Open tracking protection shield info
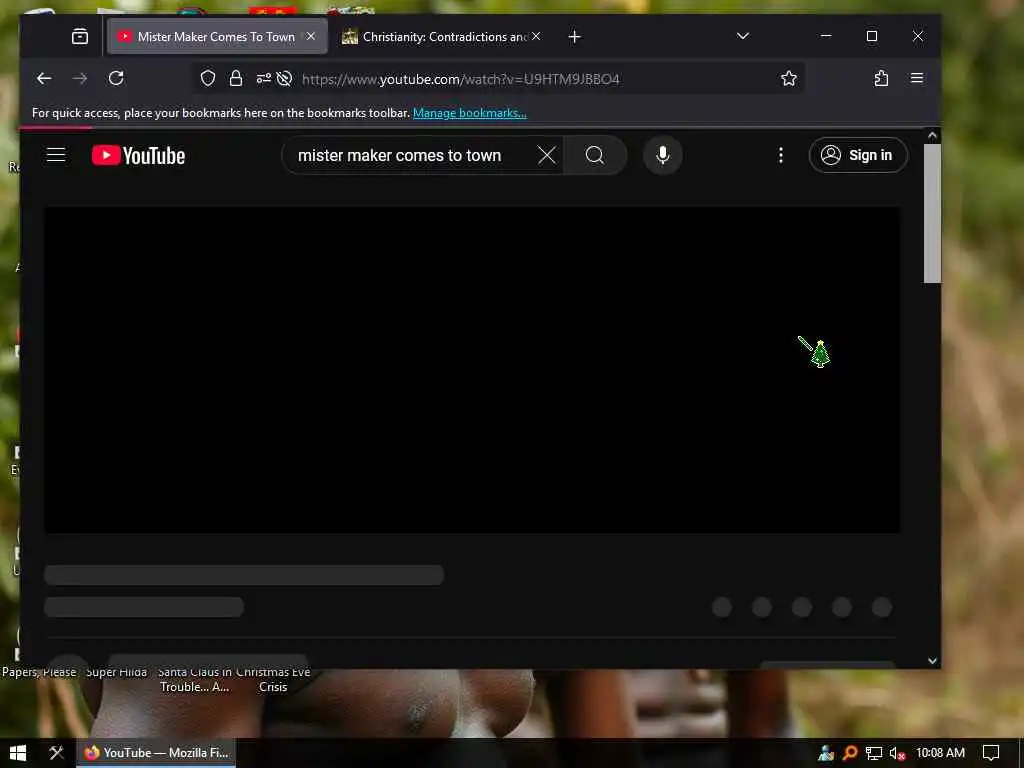 pos(208,78)
